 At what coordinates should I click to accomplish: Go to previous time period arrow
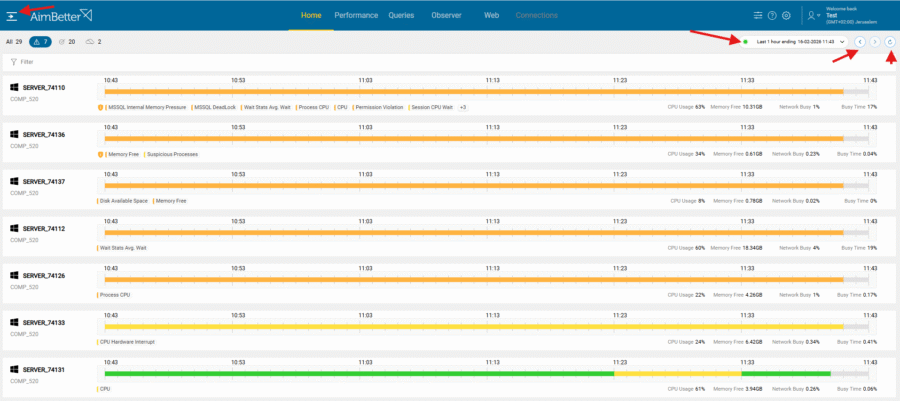(861, 42)
